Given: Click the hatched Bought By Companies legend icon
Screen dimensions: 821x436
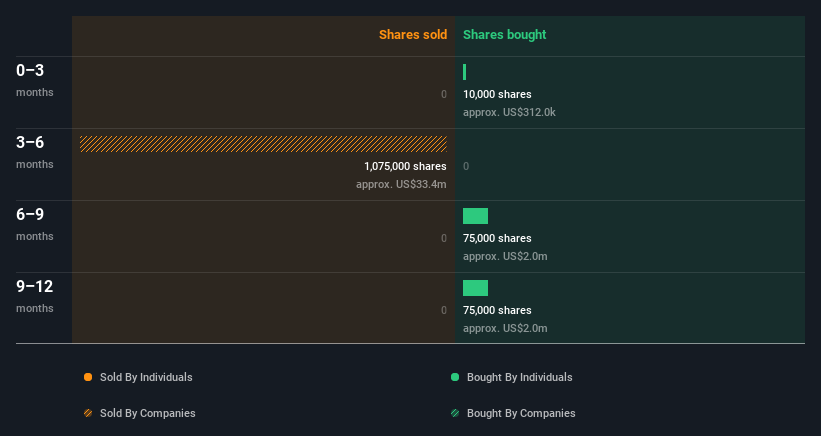Looking at the screenshot, I should pyautogui.click(x=455, y=413).
